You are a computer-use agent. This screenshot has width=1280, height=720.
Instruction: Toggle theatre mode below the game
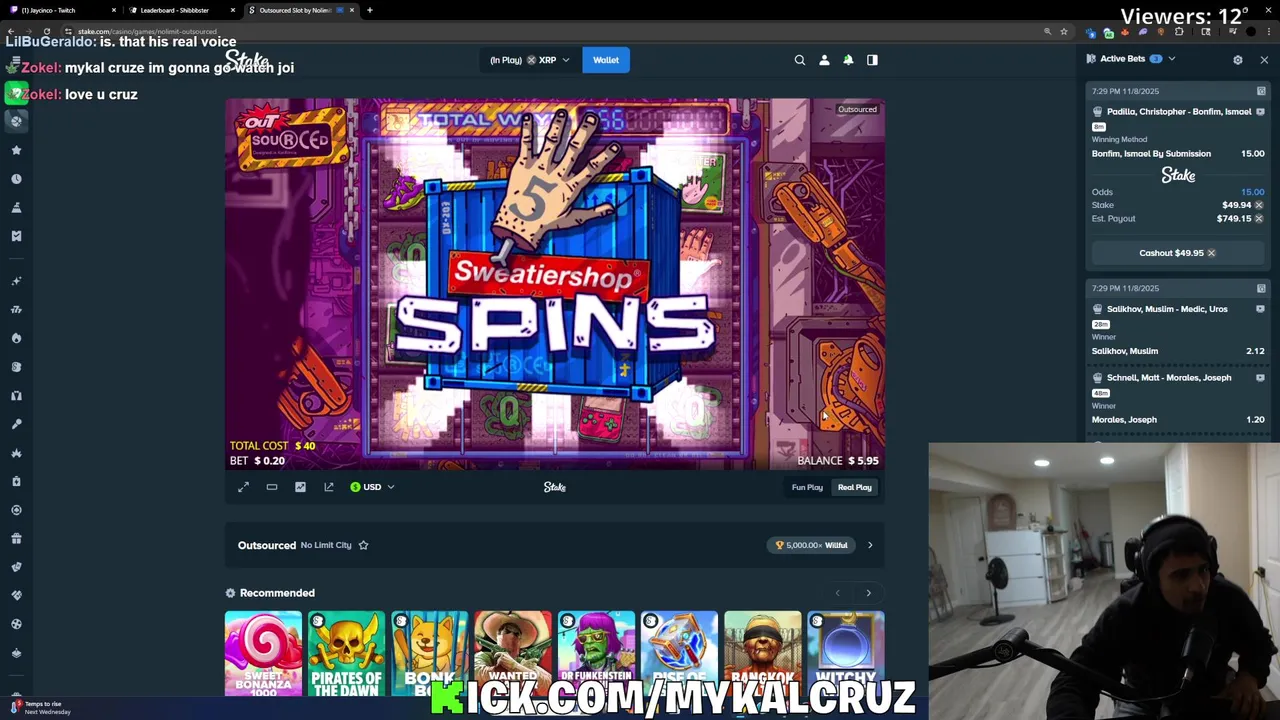coord(272,487)
